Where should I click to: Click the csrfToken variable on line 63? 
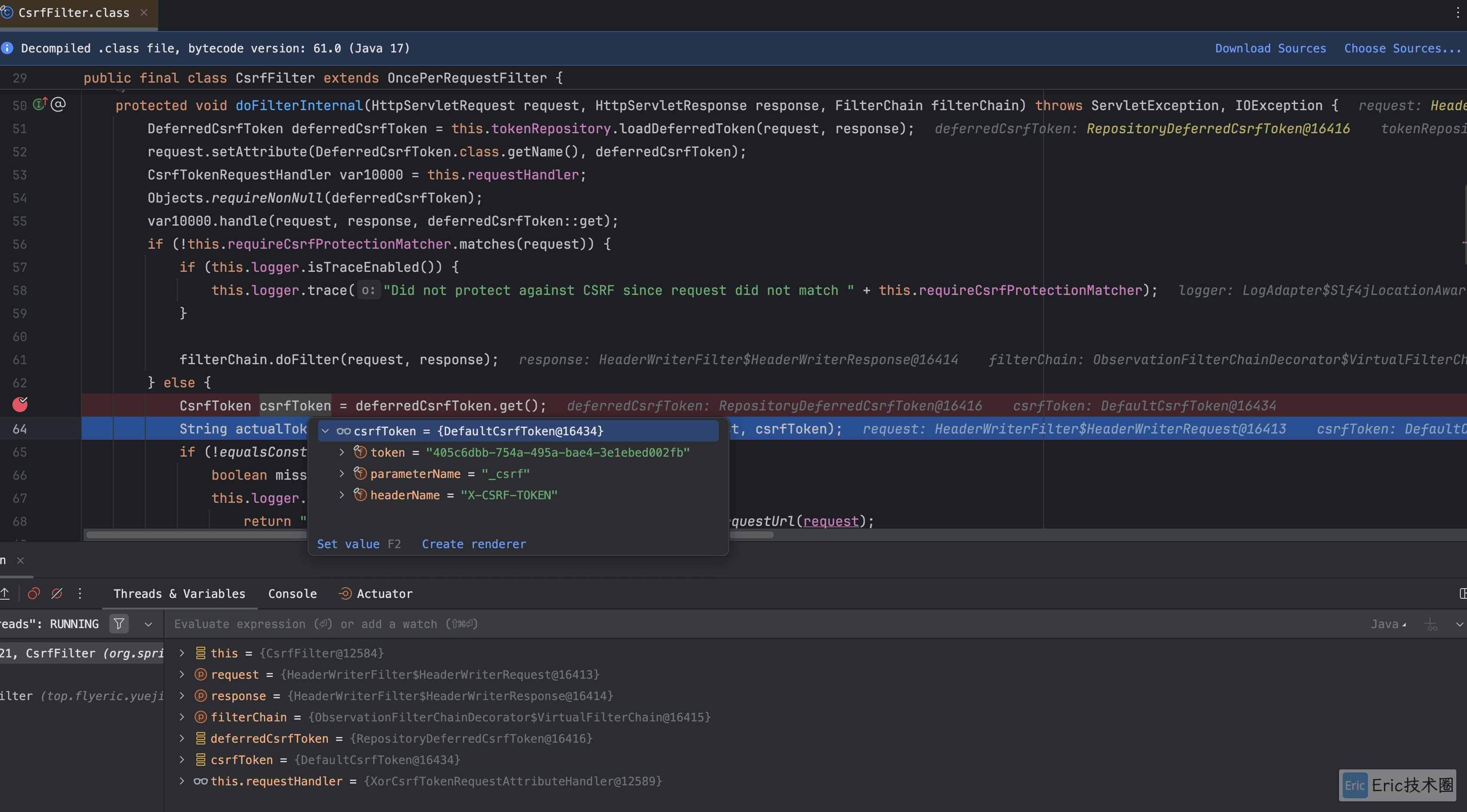(x=295, y=406)
